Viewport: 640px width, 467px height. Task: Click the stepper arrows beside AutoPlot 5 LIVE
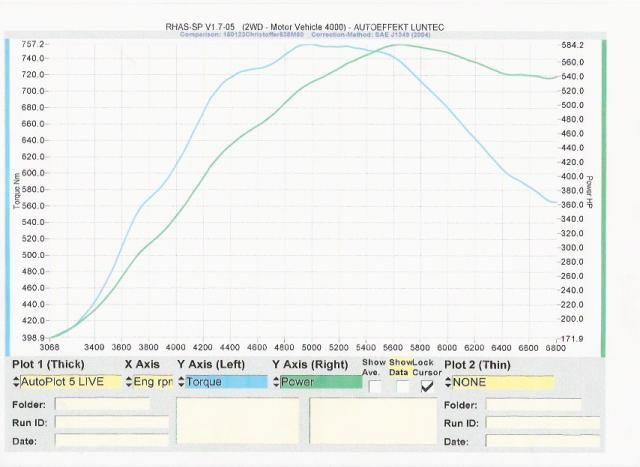14,382
